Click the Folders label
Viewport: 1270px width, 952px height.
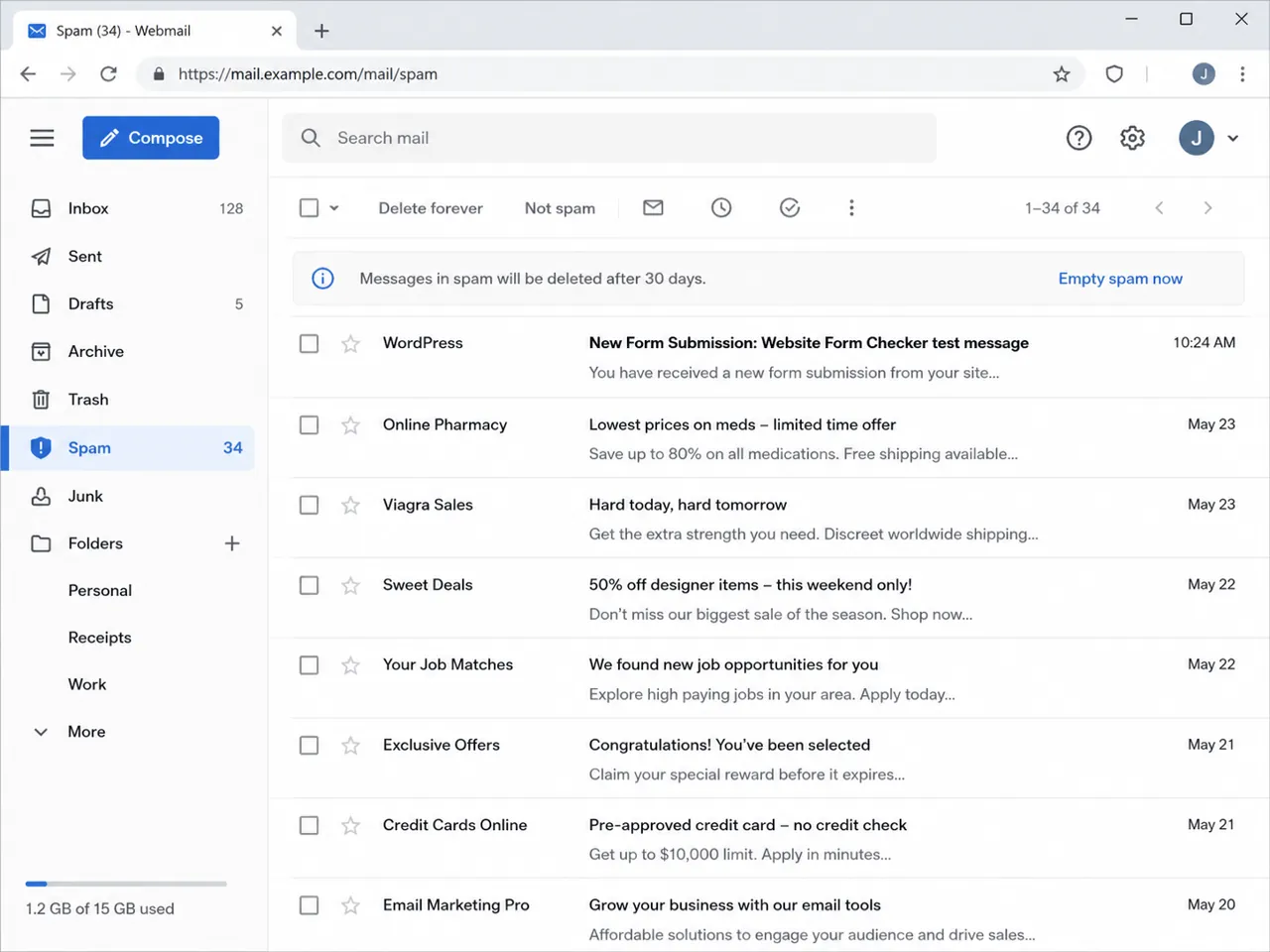coord(95,543)
